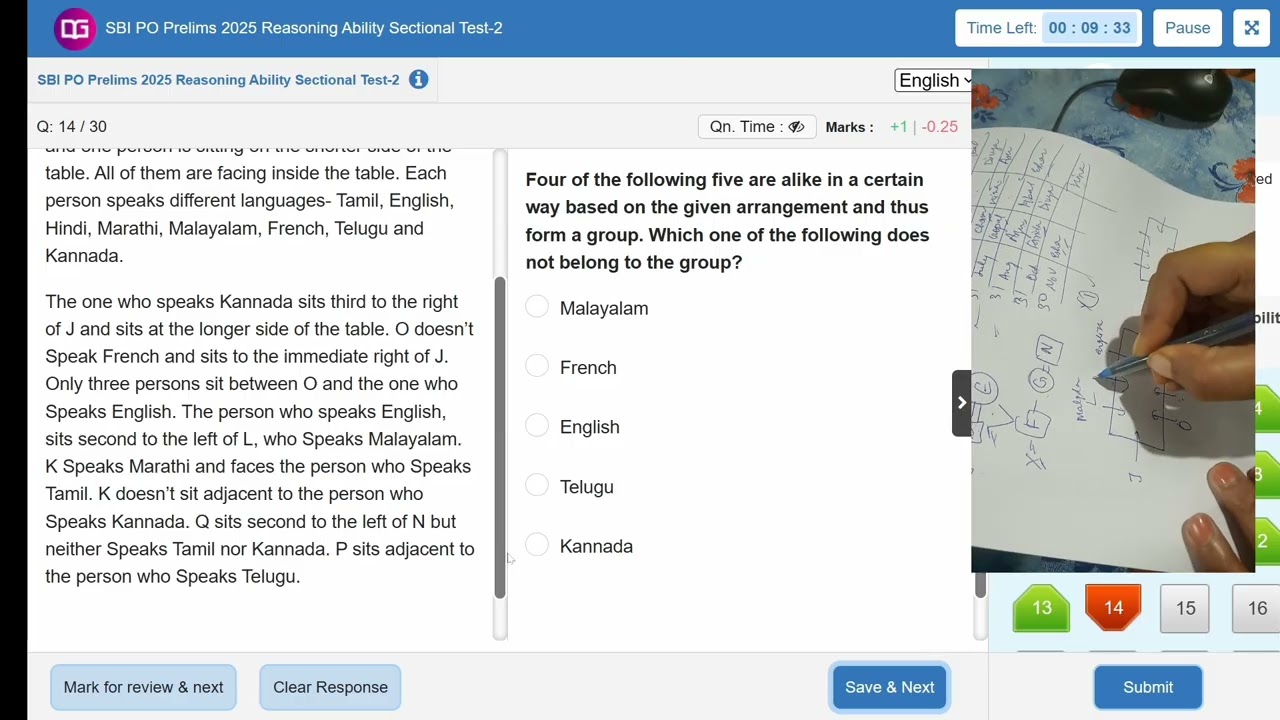The height and width of the screenshot is (720, 1280).
Task: Click the sectional test title in header
Action: click(x=304, y=28)
